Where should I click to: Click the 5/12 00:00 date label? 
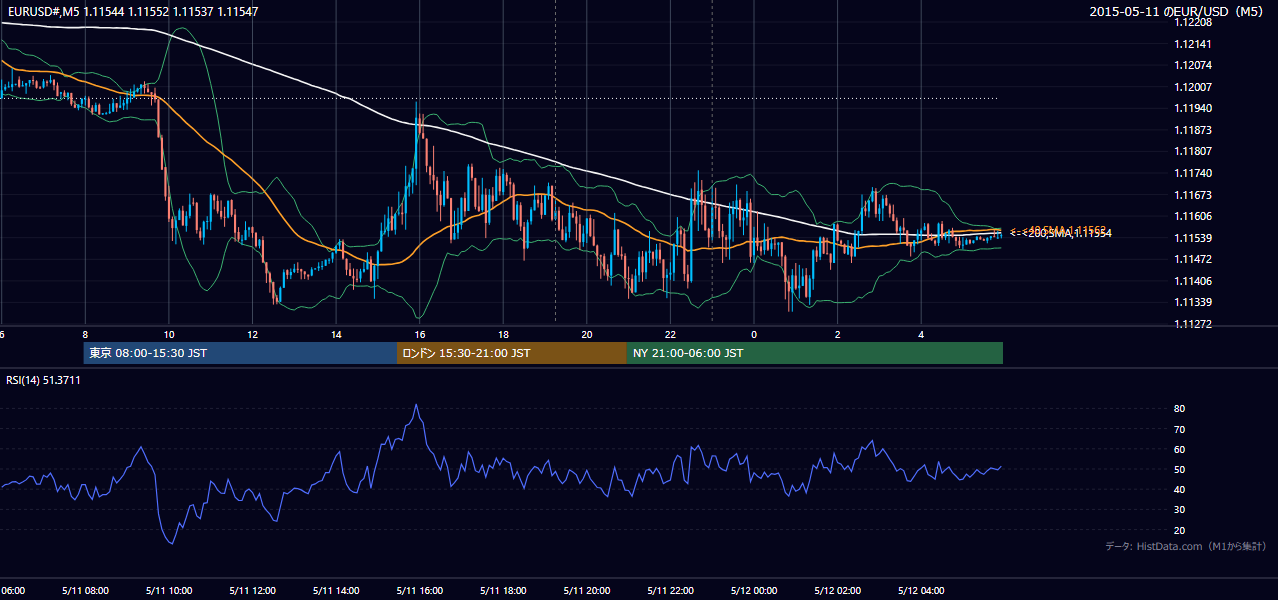point(754,591)
